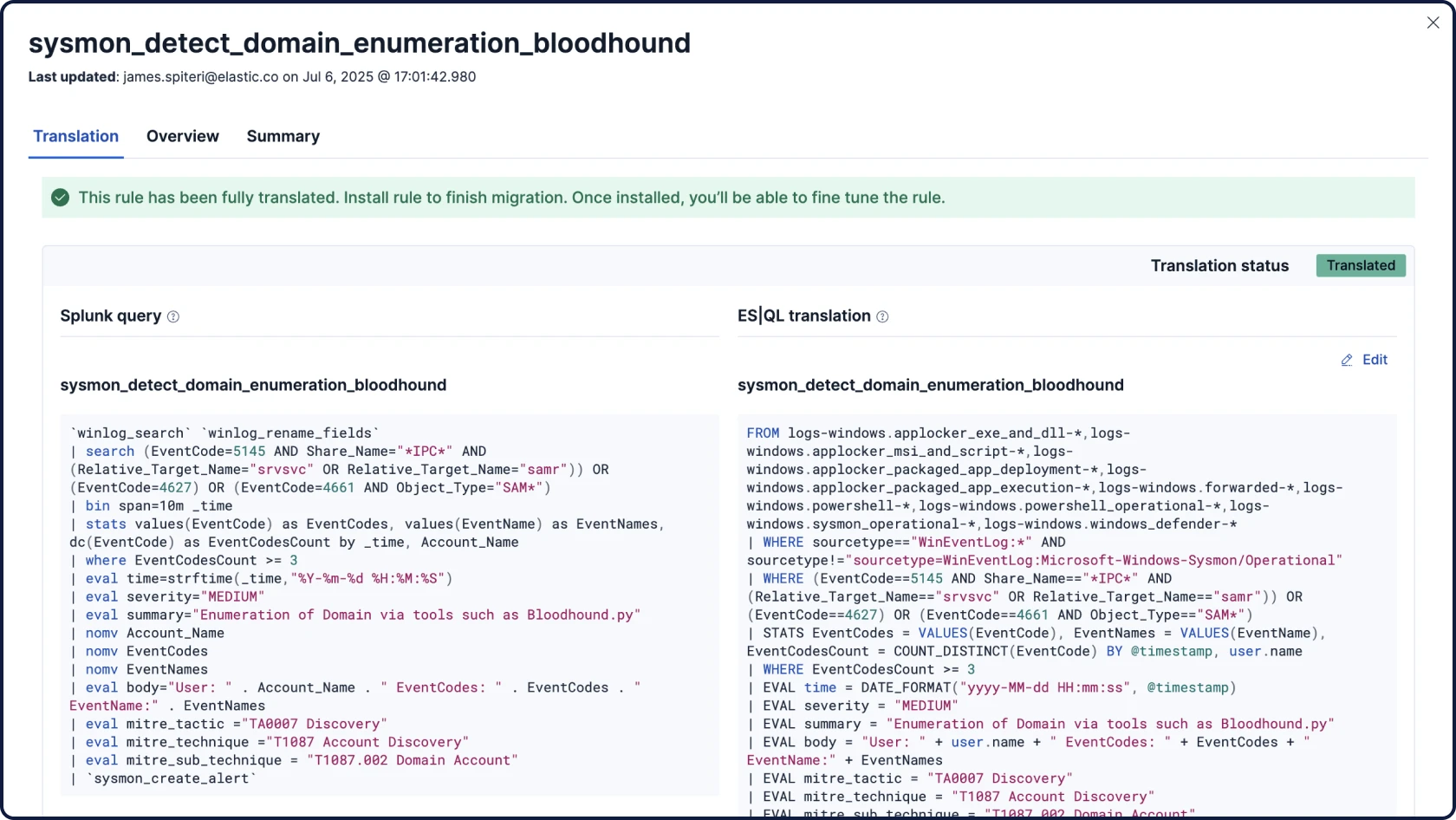Screen dimensions: 1456x820
Task: Click the Translation status label
Action: (x=1219, y=266)
